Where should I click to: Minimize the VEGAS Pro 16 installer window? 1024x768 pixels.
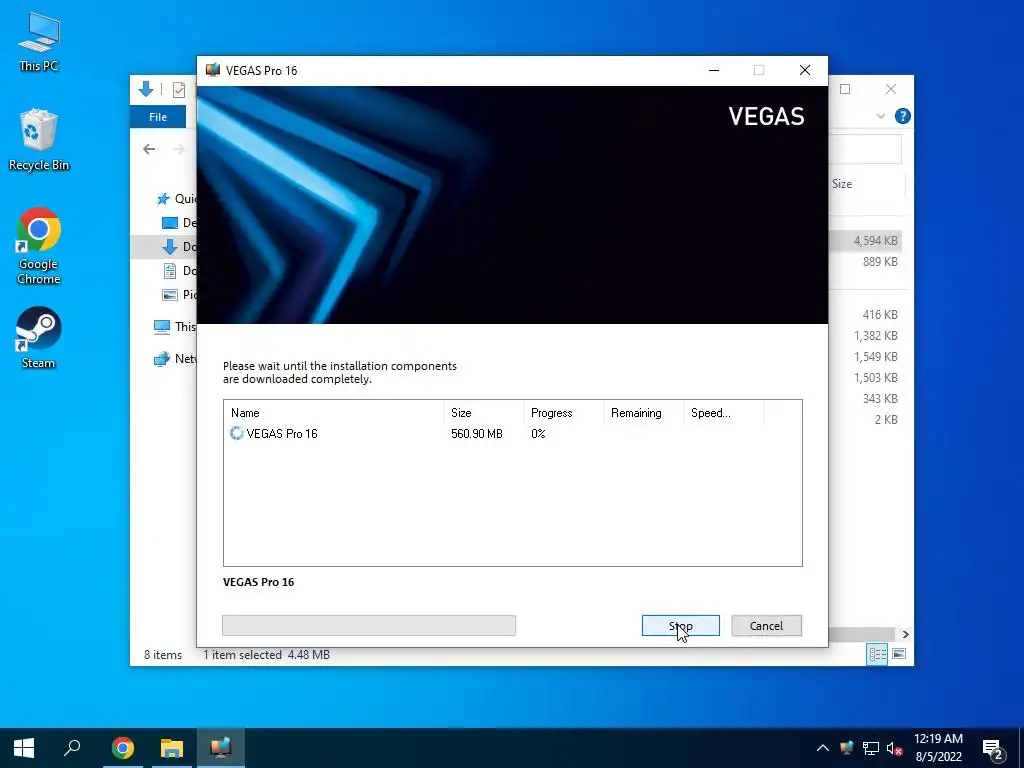[714, 70]
